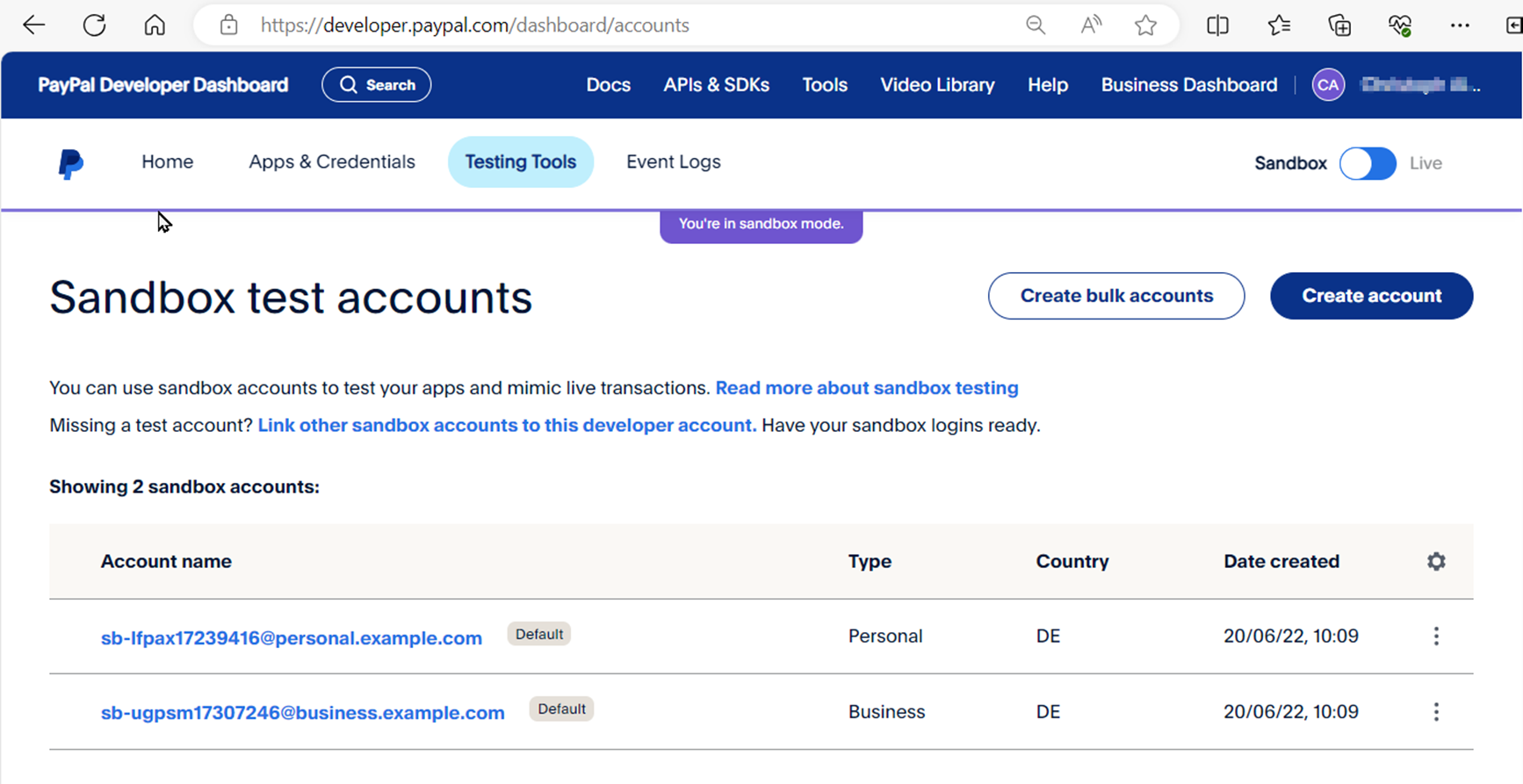Viewport: 1523px width, 784px height.
Task: Click the browser home icon
Action: coord(155,25)
